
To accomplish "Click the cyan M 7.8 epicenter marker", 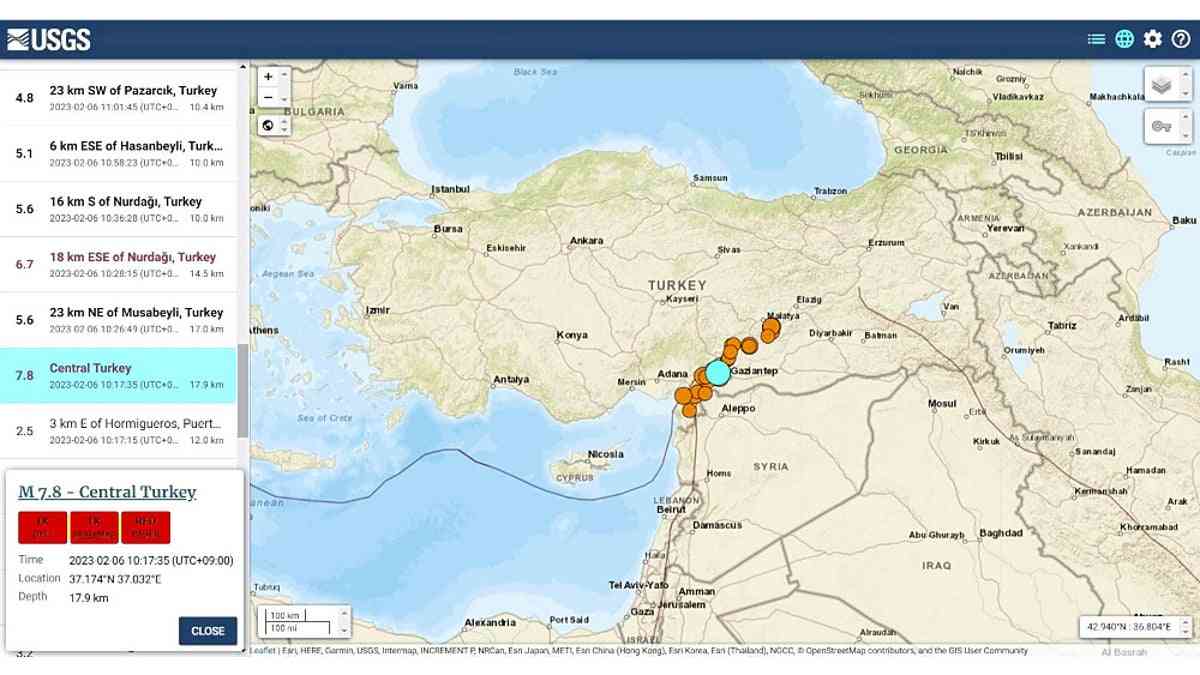I will click(x=718, y=373).
